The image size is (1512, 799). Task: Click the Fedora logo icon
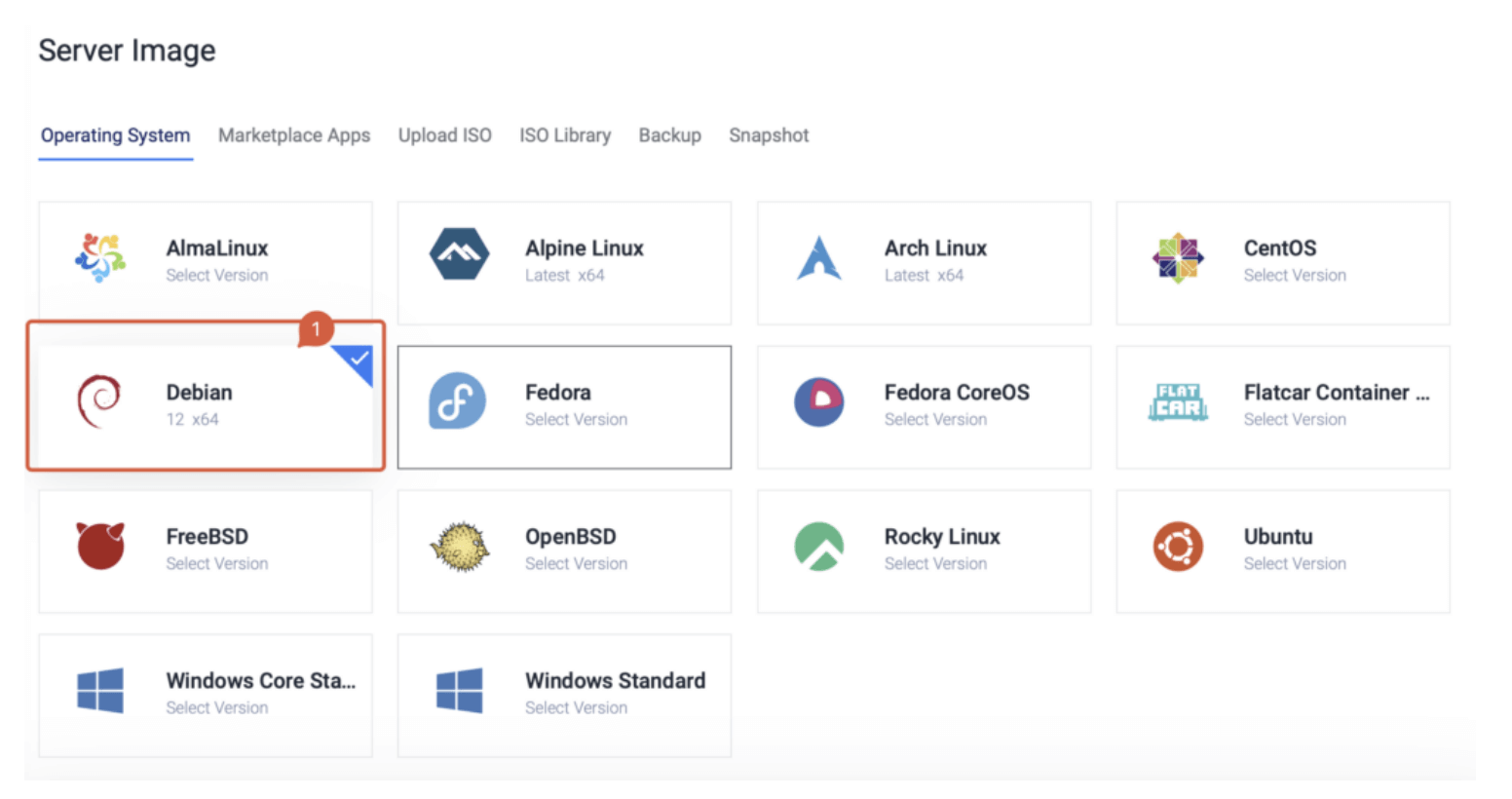458,400
